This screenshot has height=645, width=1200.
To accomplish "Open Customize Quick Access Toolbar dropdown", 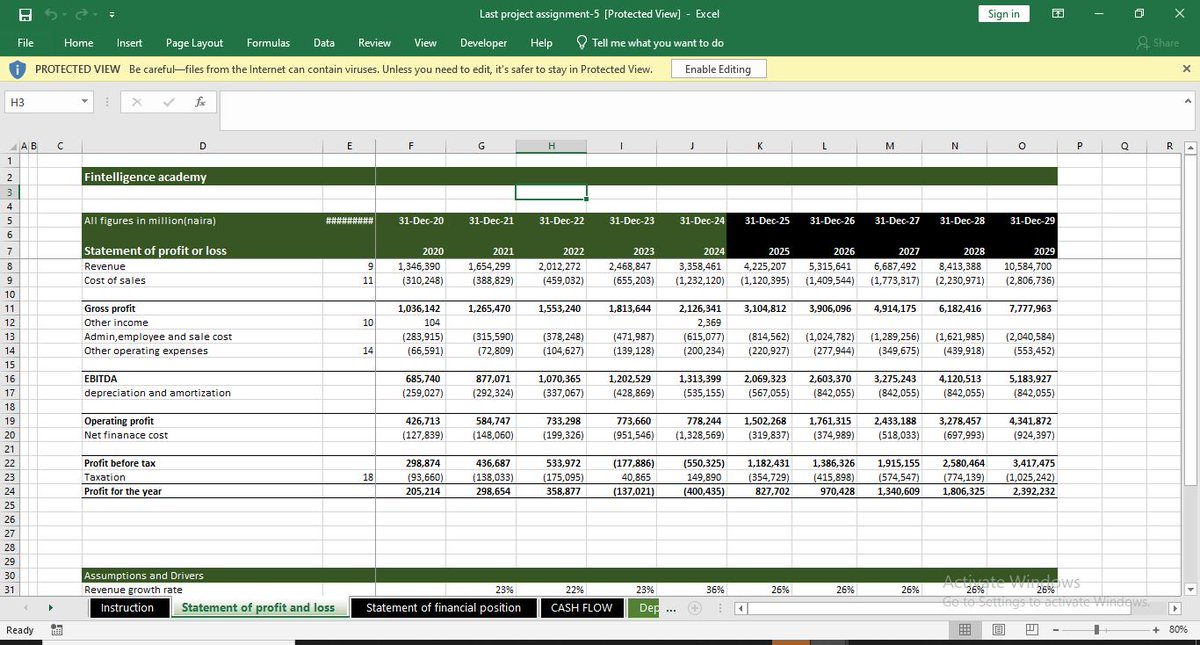I will coord(111,14).
